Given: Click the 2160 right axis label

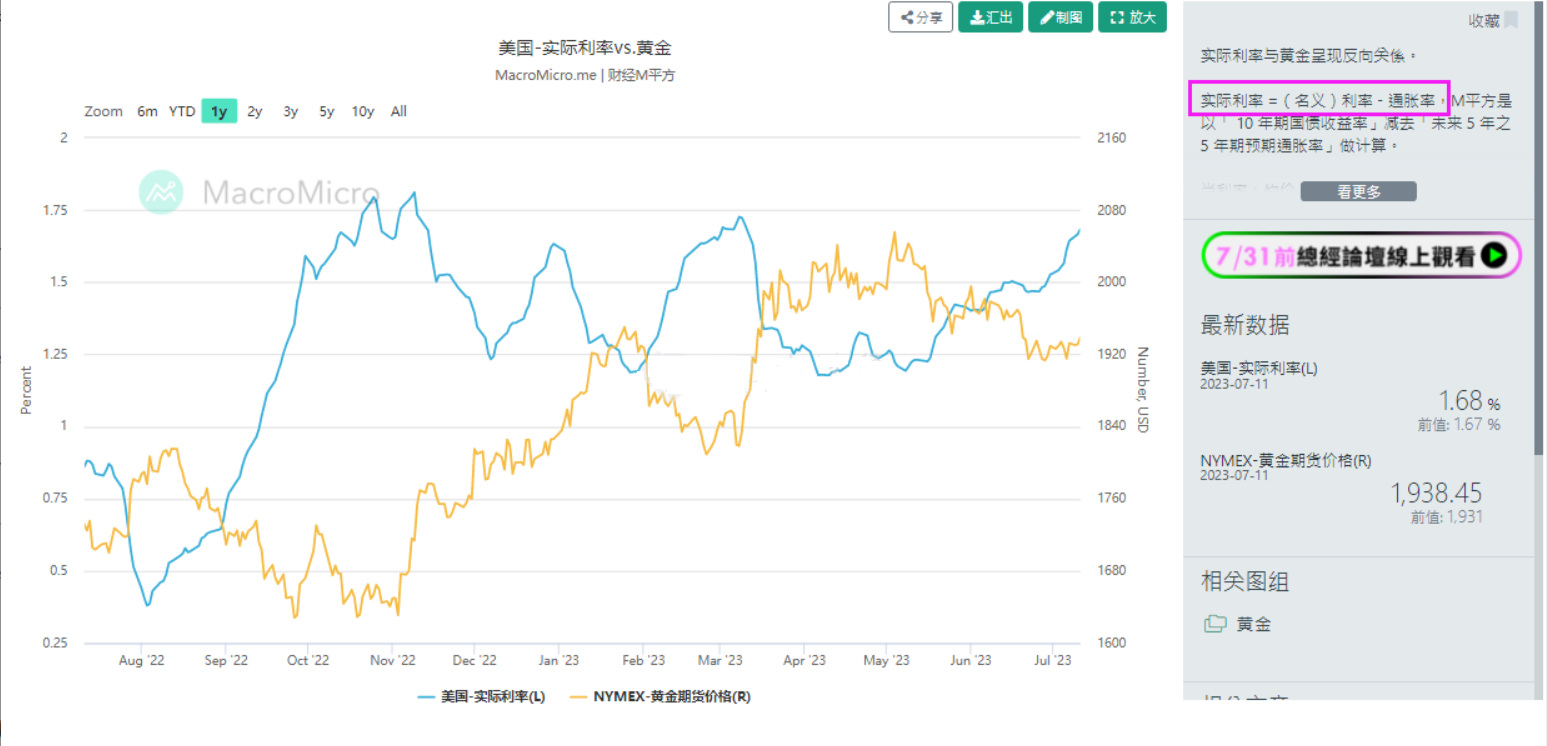Looking at the screenshot, I should 1112,138.
